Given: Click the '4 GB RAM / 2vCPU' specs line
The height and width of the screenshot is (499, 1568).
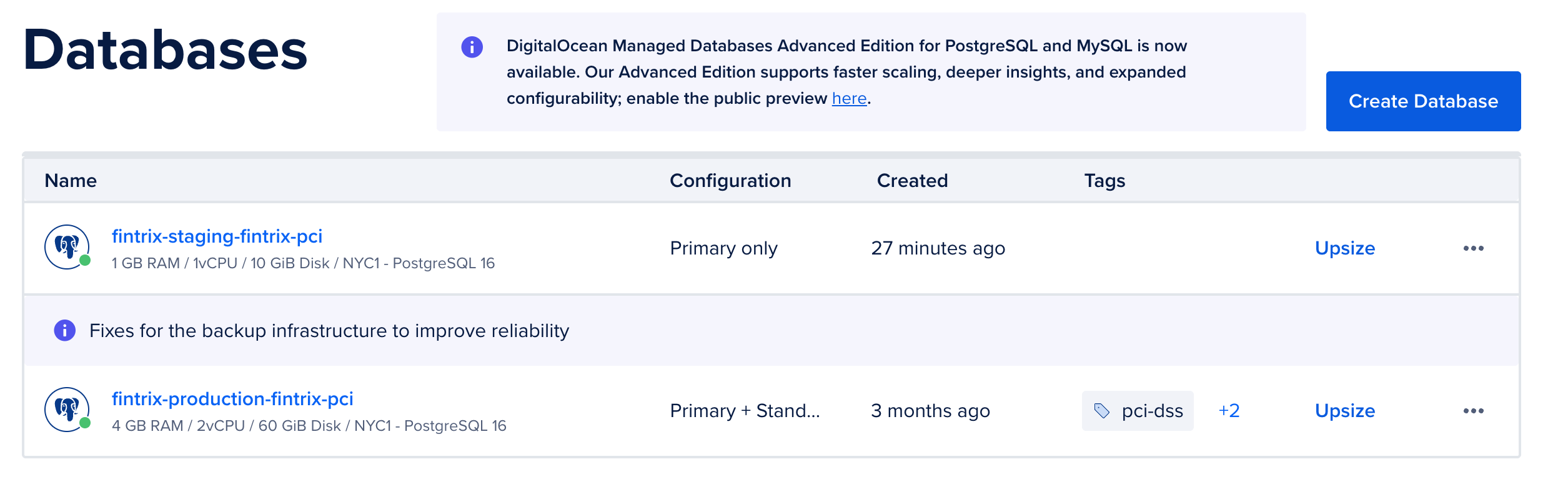Looking at the screenshot, I should click(x=309, y=426).
